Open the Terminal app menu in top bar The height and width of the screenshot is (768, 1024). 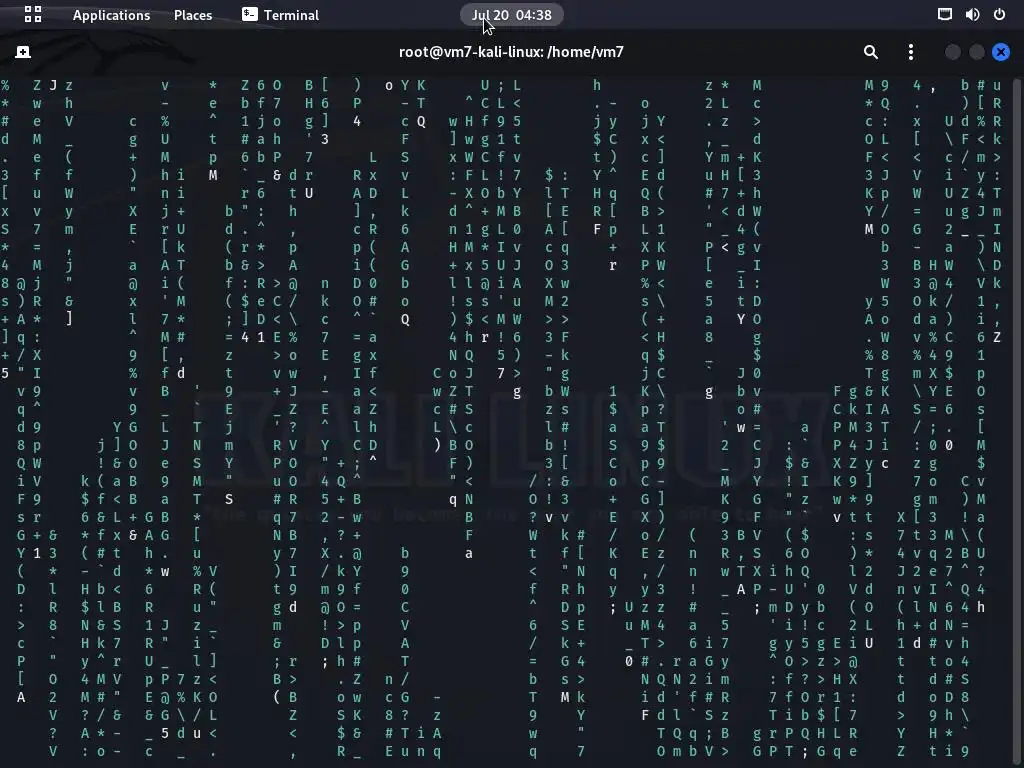pyautogui.click(x=280, y=15)
